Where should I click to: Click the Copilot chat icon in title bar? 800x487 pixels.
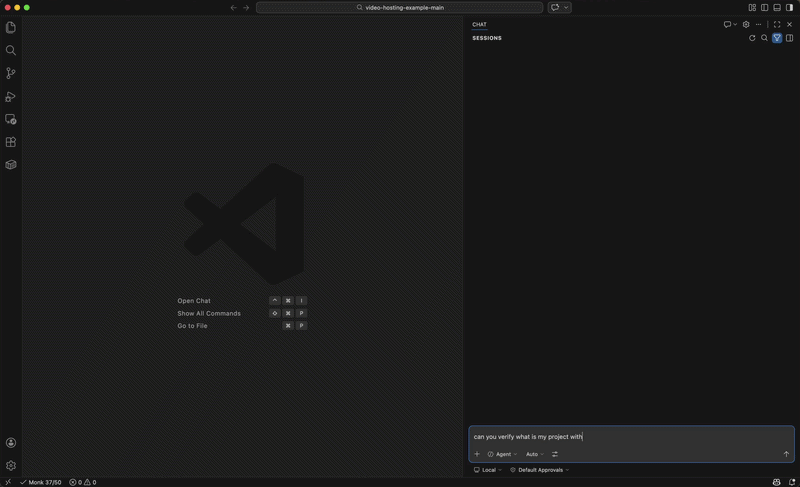tap(555, 8)
